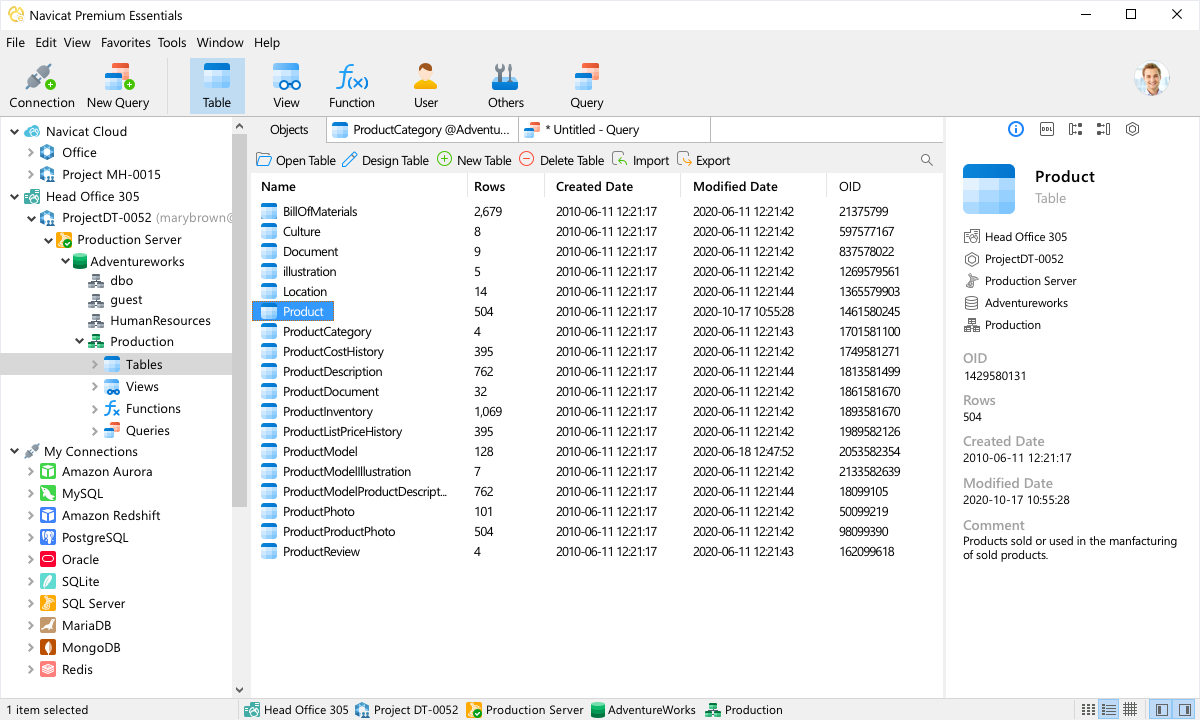Select the Queries tree node

pyautogui.click(x=147, y=431)
